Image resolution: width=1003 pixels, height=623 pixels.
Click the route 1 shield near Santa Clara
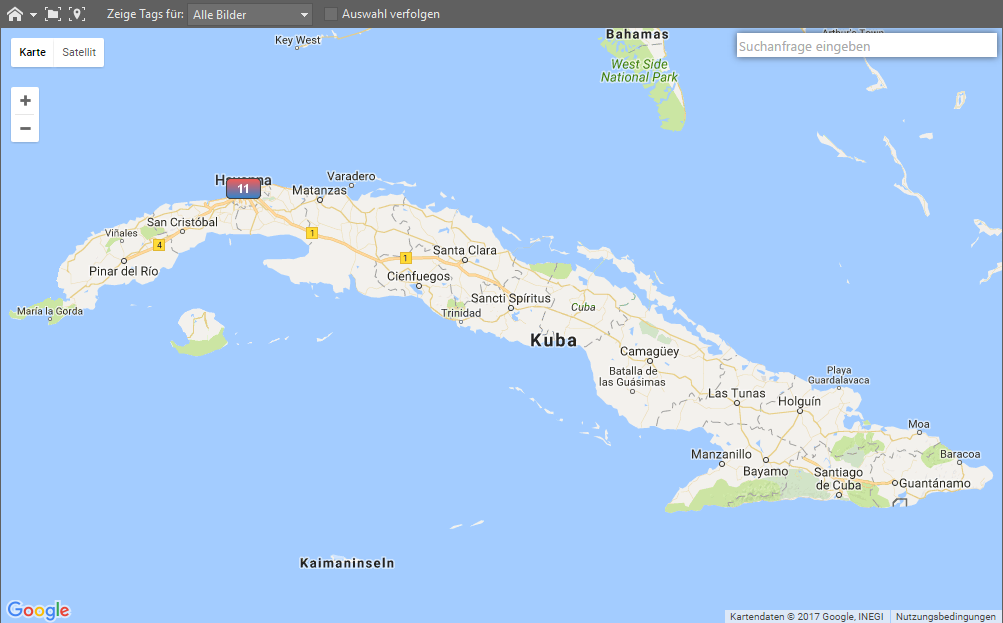click(x=405, y=258)
